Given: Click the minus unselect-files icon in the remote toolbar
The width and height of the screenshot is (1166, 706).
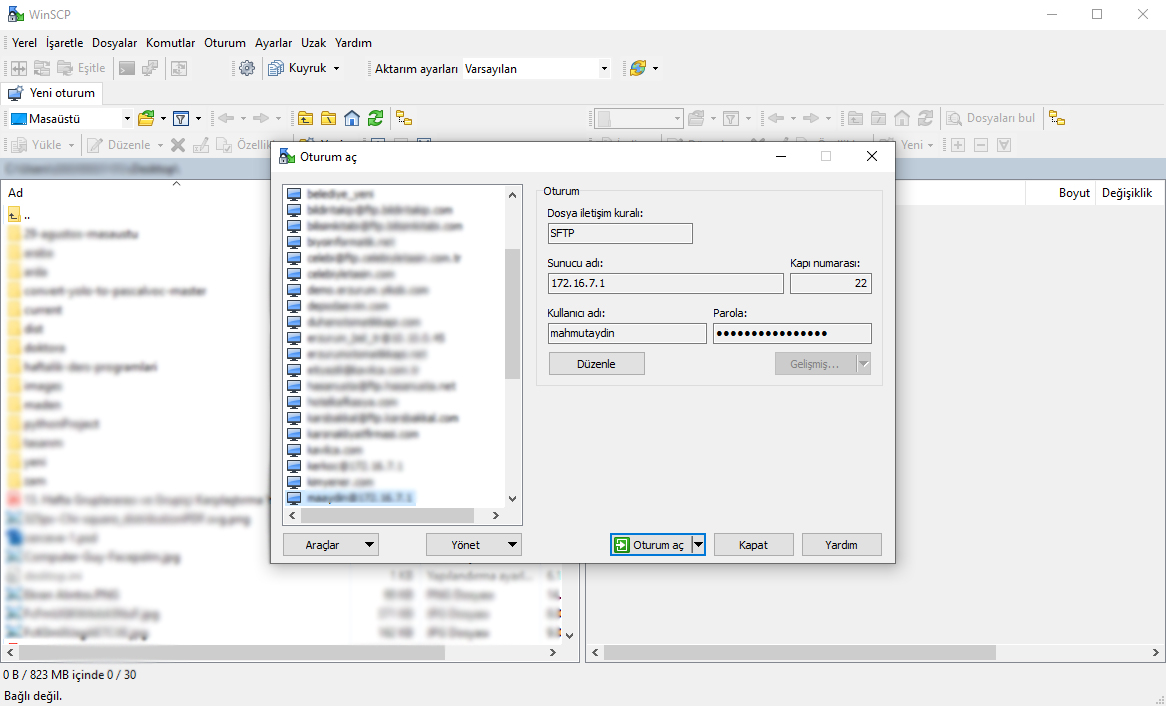Looking at the screenshot, I should [x=981, y=145].
